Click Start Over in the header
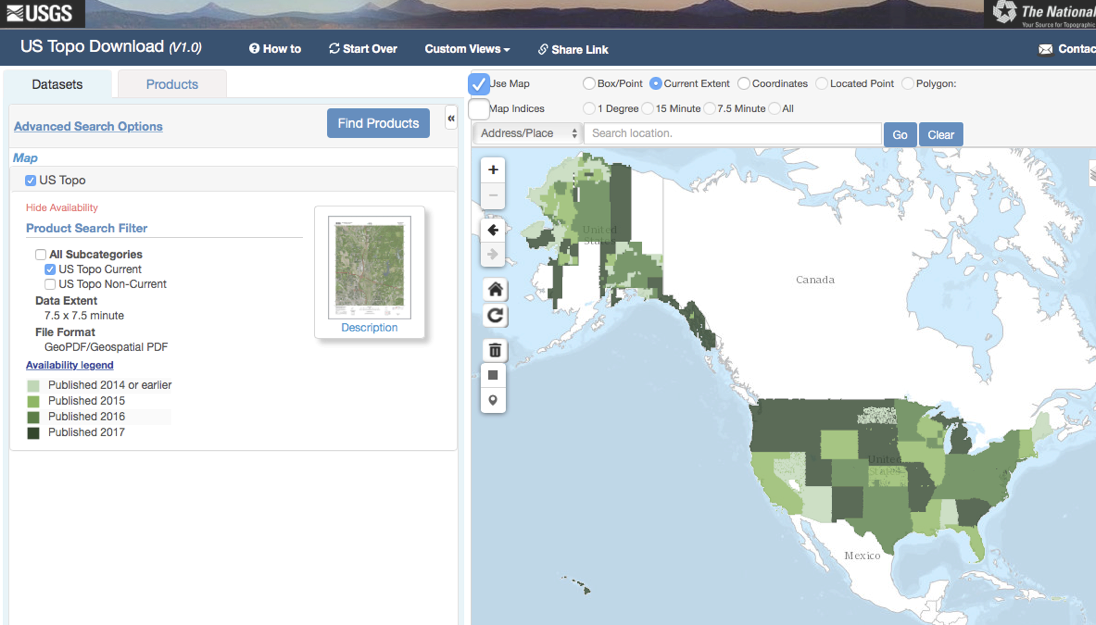Viewport: 1096px width, 625px height. [x=363, y=49]
